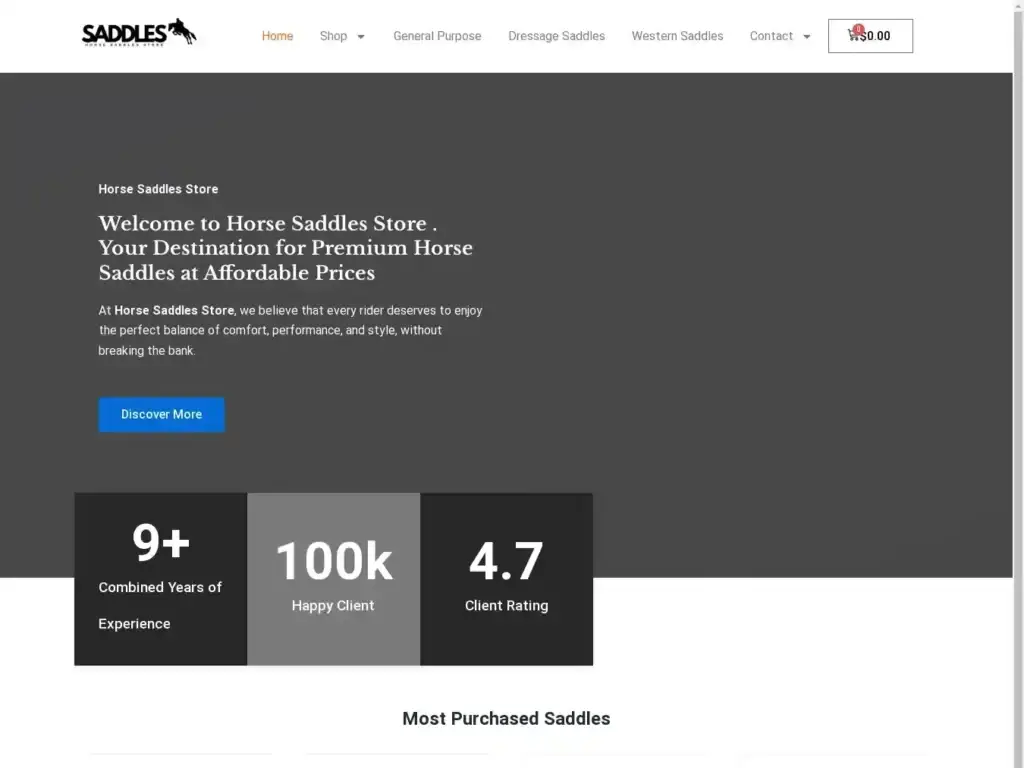1024x768 pixels.
Task: Open the Contact menu item
Action: click(771, 36)
